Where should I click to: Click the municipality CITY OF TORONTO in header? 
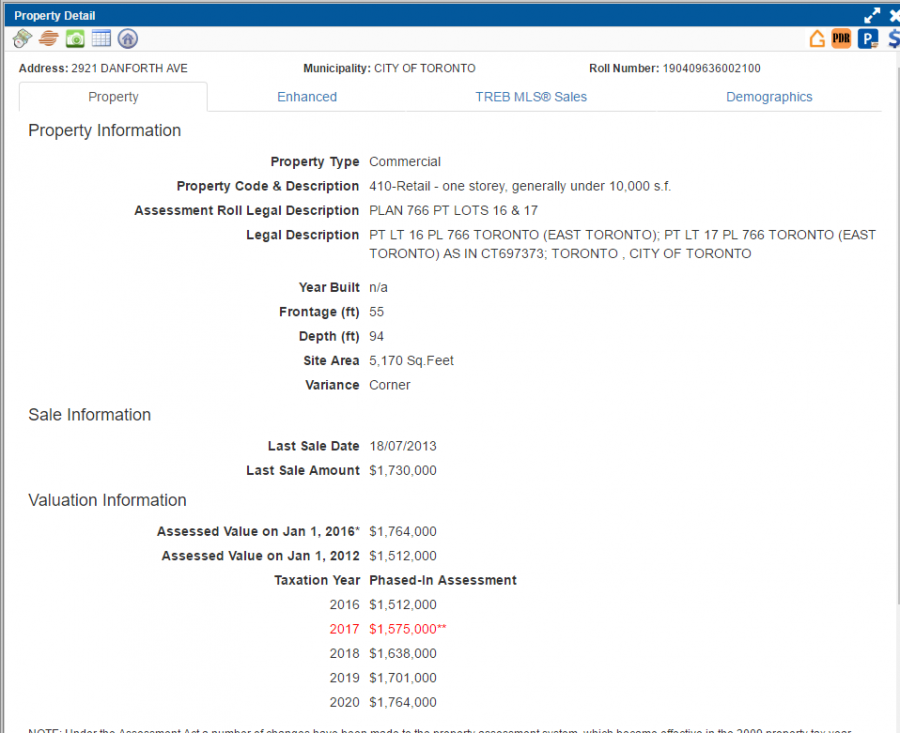425,68
